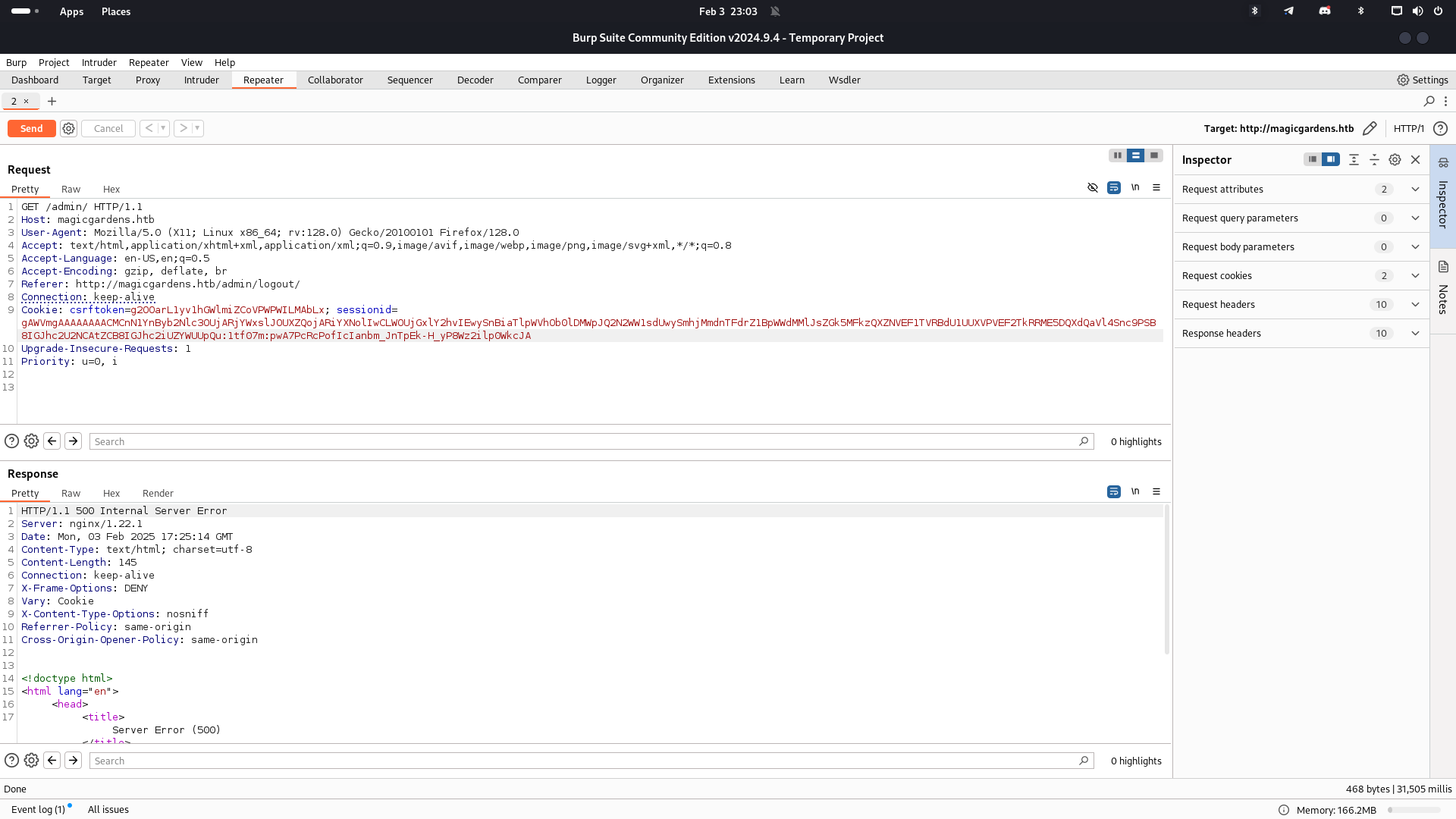This screenshot has width=1456, height=819.
Task: Toggle request line wrap button
Action: coord(1114,187)
